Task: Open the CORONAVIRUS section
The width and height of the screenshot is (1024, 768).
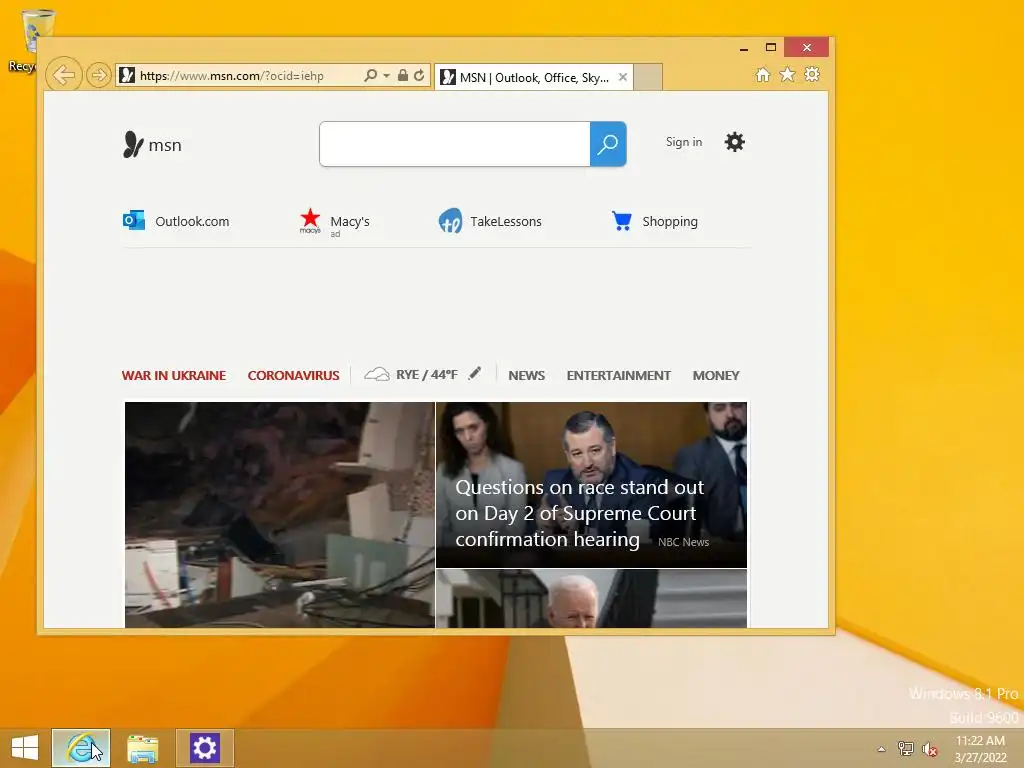Action: click(293, 376)
